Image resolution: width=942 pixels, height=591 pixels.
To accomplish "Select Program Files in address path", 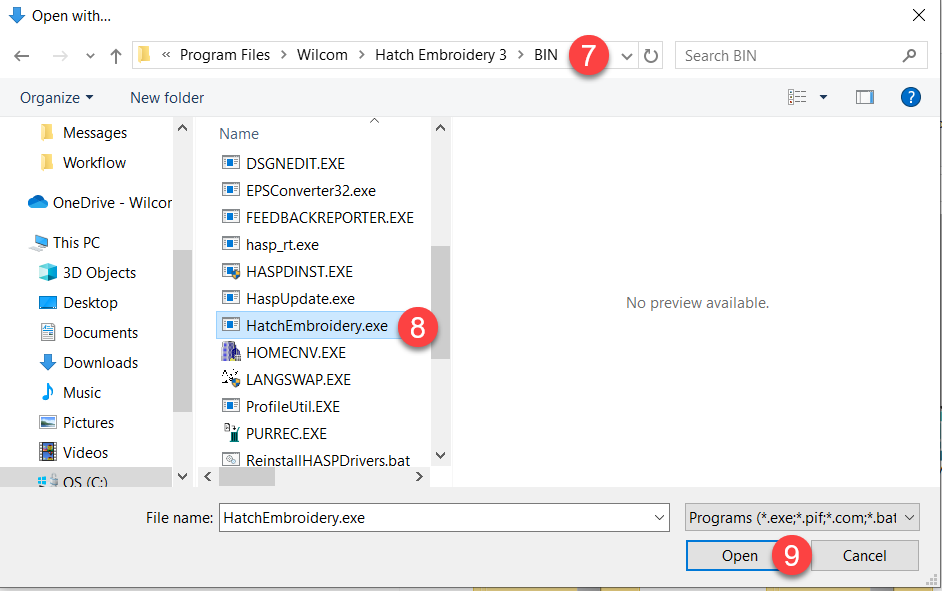I will [225, 55].
